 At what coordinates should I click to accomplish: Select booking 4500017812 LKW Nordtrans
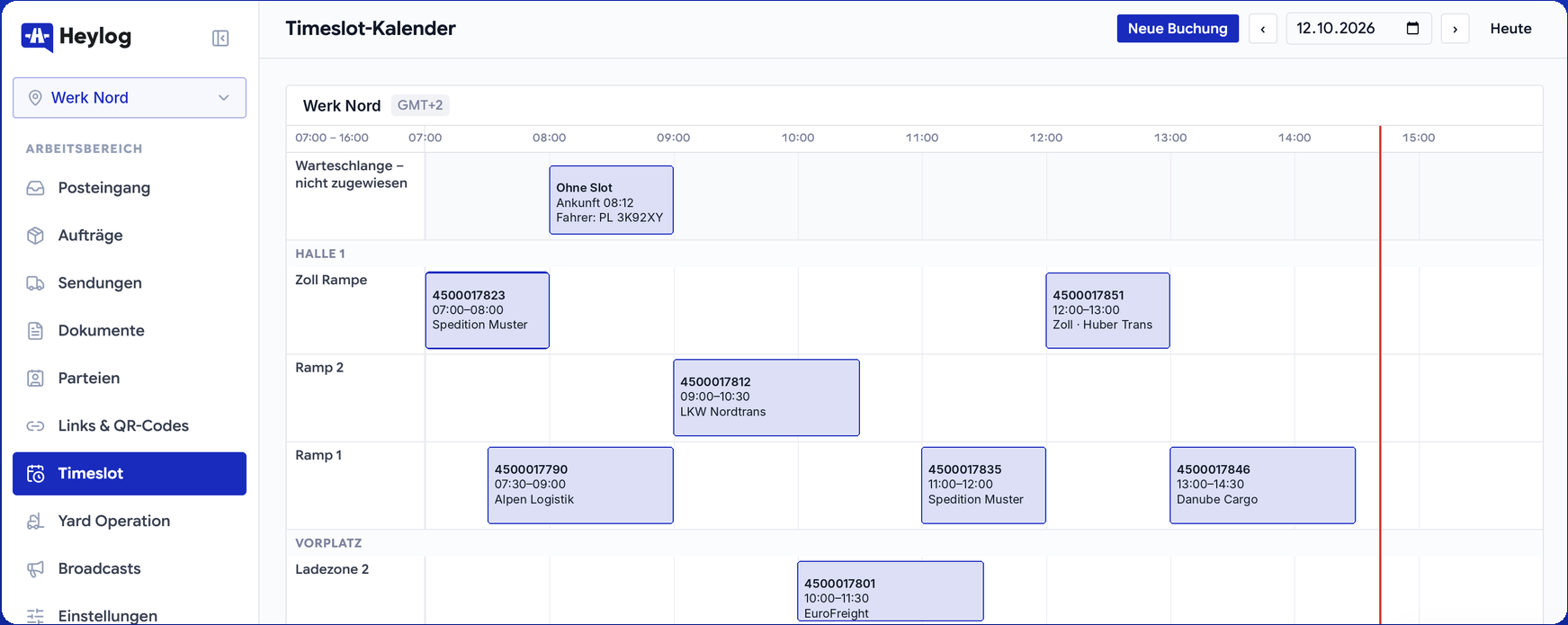(766, 397)
